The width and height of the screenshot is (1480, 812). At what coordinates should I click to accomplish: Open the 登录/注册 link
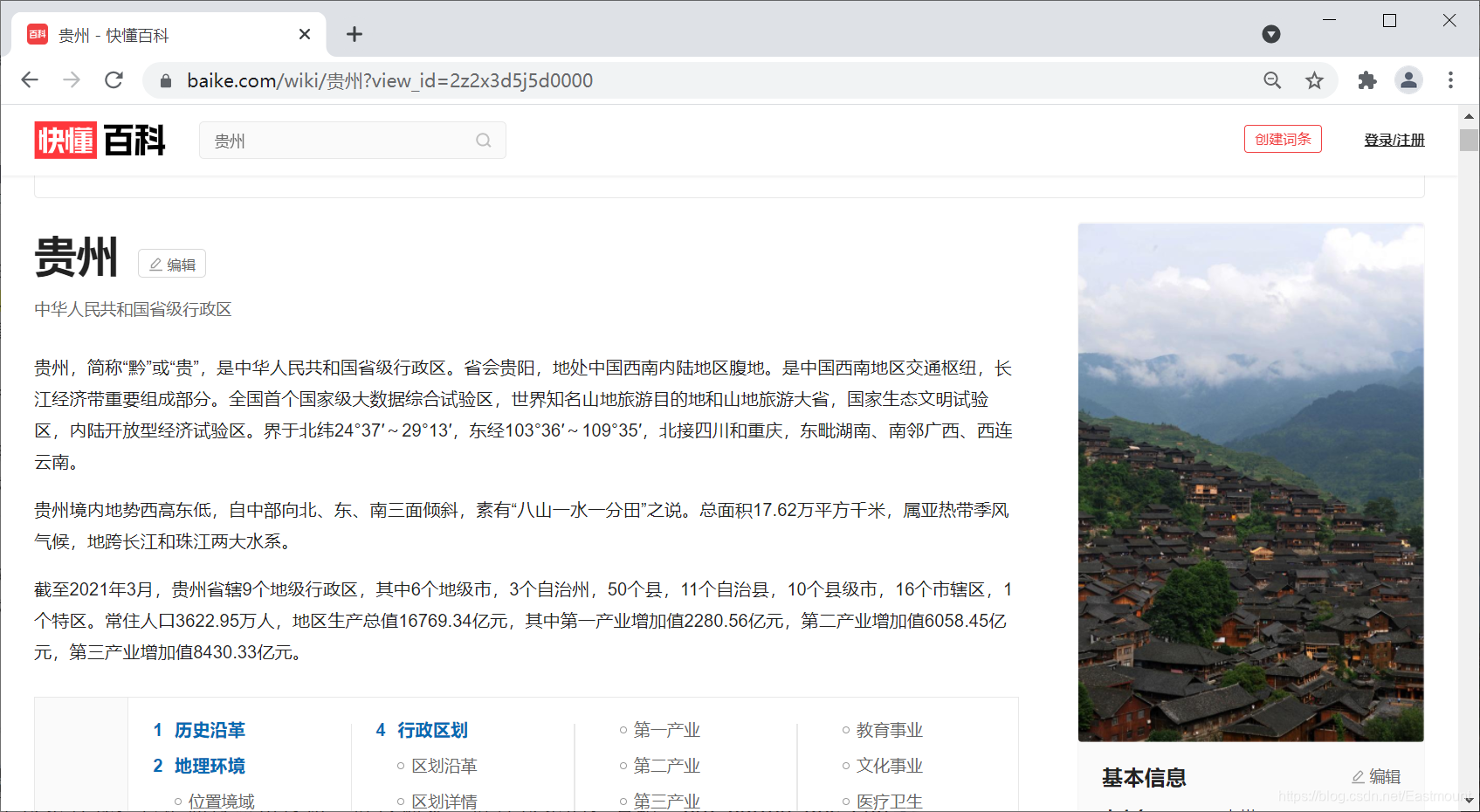pos(1394,140)
